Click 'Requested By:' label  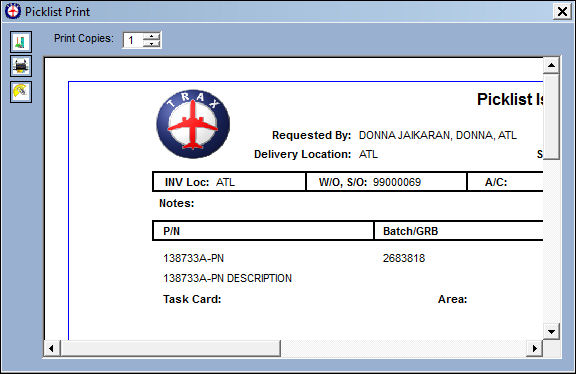(x=312, y=135)
